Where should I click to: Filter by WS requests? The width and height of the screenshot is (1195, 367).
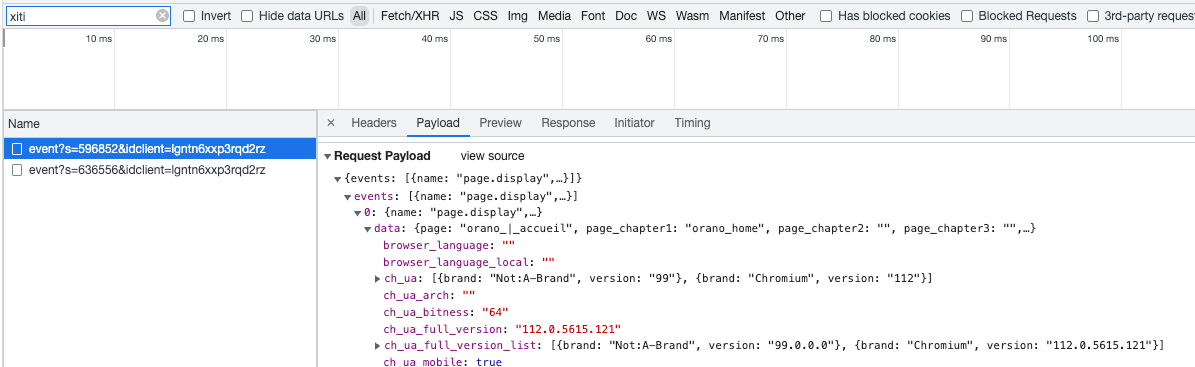pyautogui.click(x=656, y=15)
